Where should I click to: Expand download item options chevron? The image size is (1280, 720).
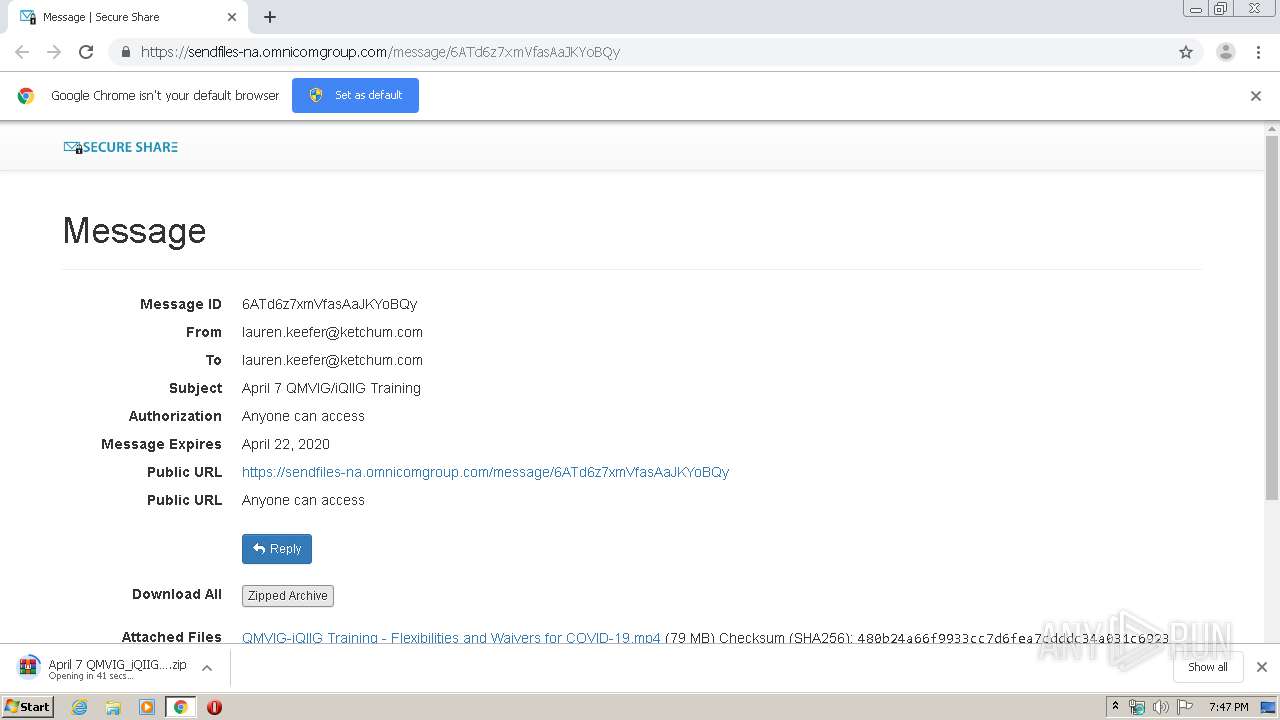click(207, 668)
